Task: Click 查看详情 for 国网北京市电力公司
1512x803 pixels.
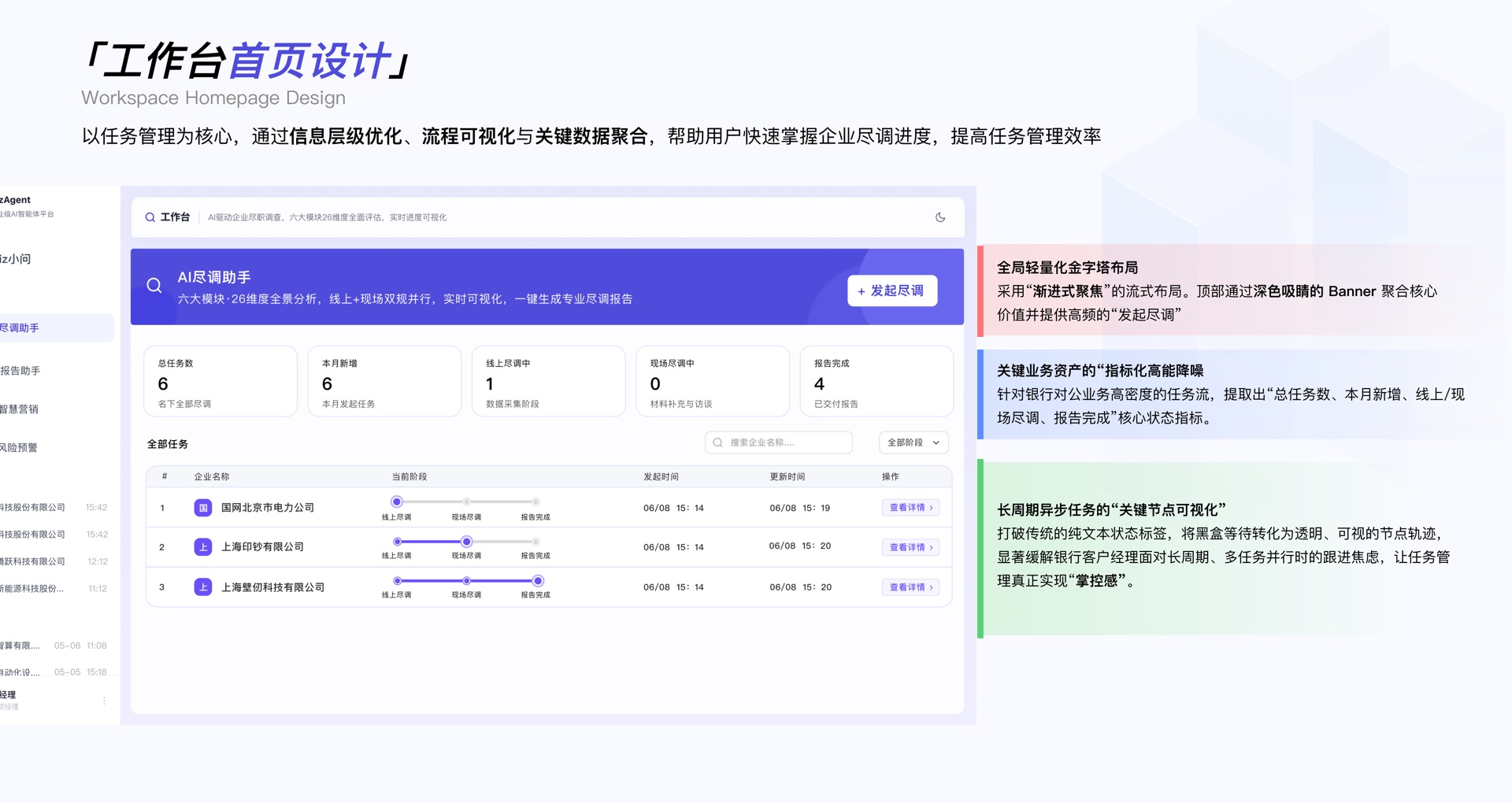Action: pyautogui.click(x=911, y=508)
